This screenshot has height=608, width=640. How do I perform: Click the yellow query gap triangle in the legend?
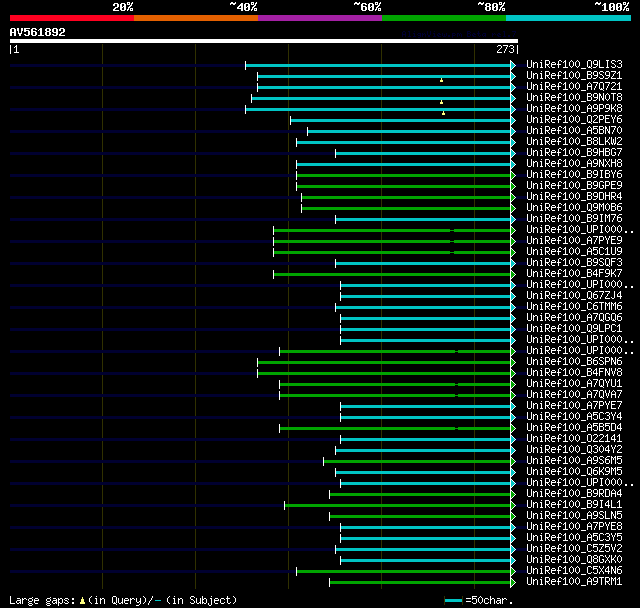pyautogui.click(x=82, y=600)
